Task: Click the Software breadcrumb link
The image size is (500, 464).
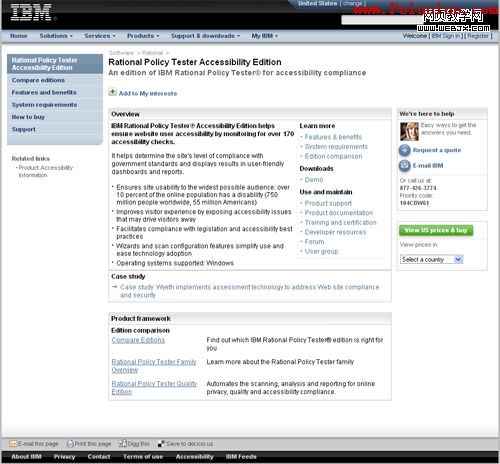Action: pyautogui.click(x=121, y=53)
